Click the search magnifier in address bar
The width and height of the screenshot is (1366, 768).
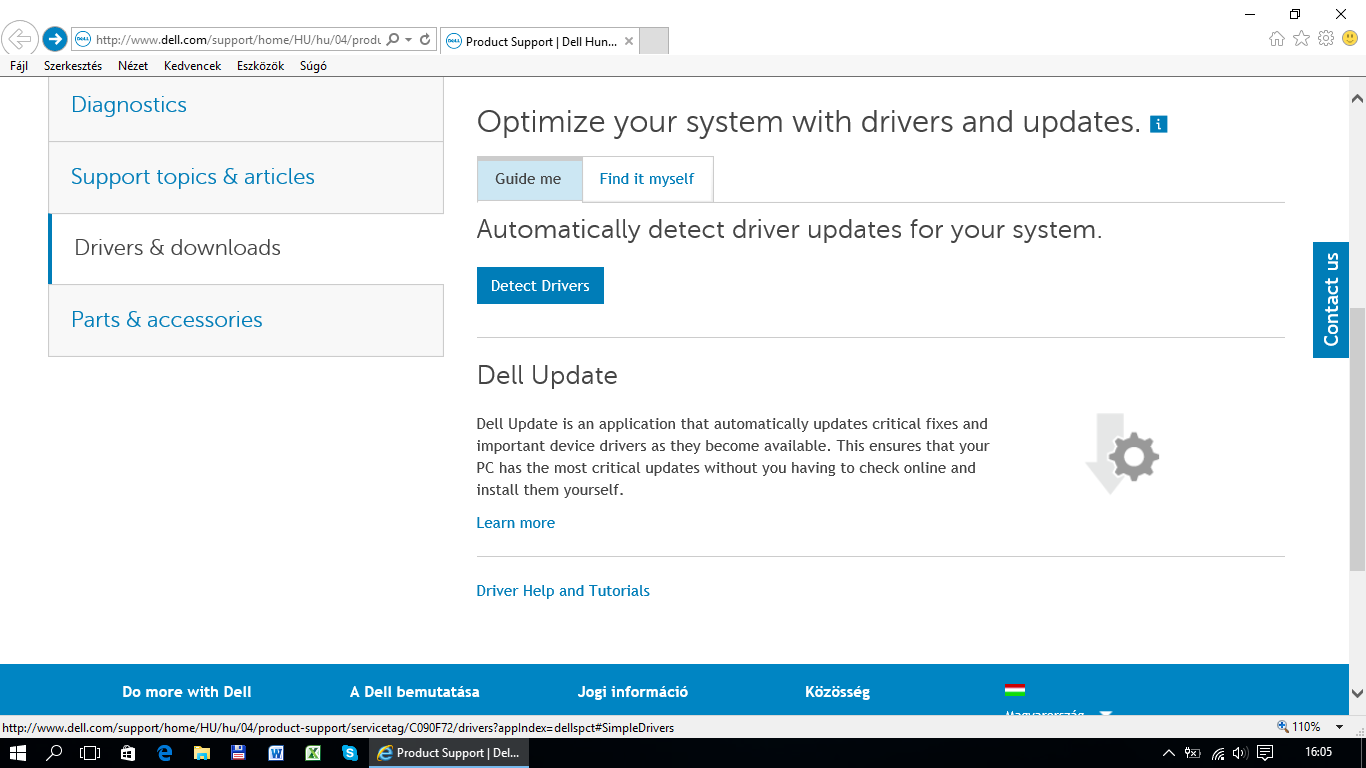393,40
